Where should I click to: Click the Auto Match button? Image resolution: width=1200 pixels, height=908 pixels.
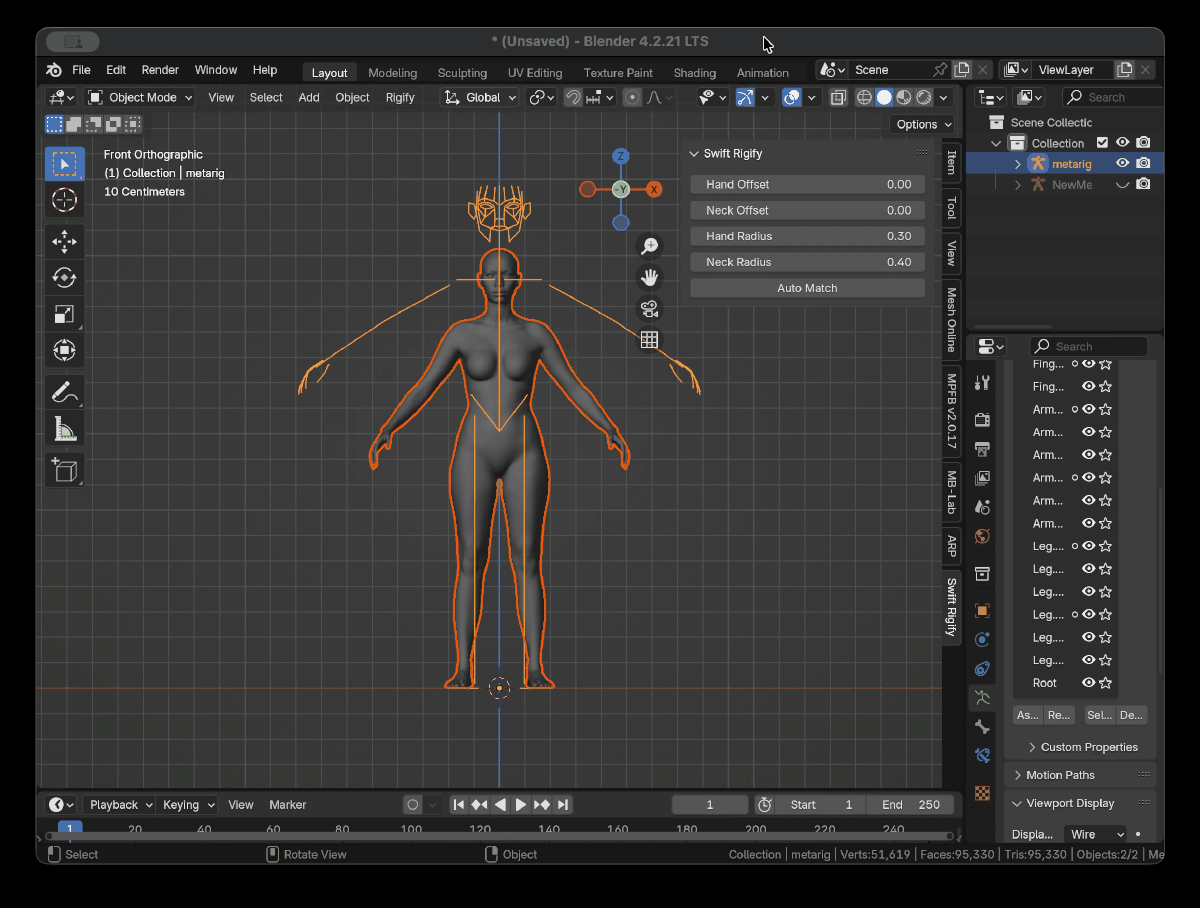807,288
